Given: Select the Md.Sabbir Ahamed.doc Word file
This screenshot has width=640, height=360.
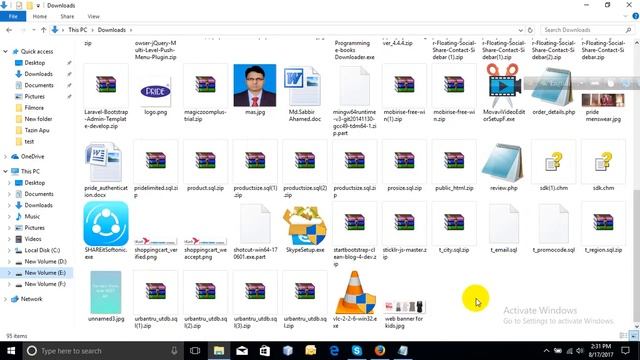Looking at the screenshot, I should point(302,86).
